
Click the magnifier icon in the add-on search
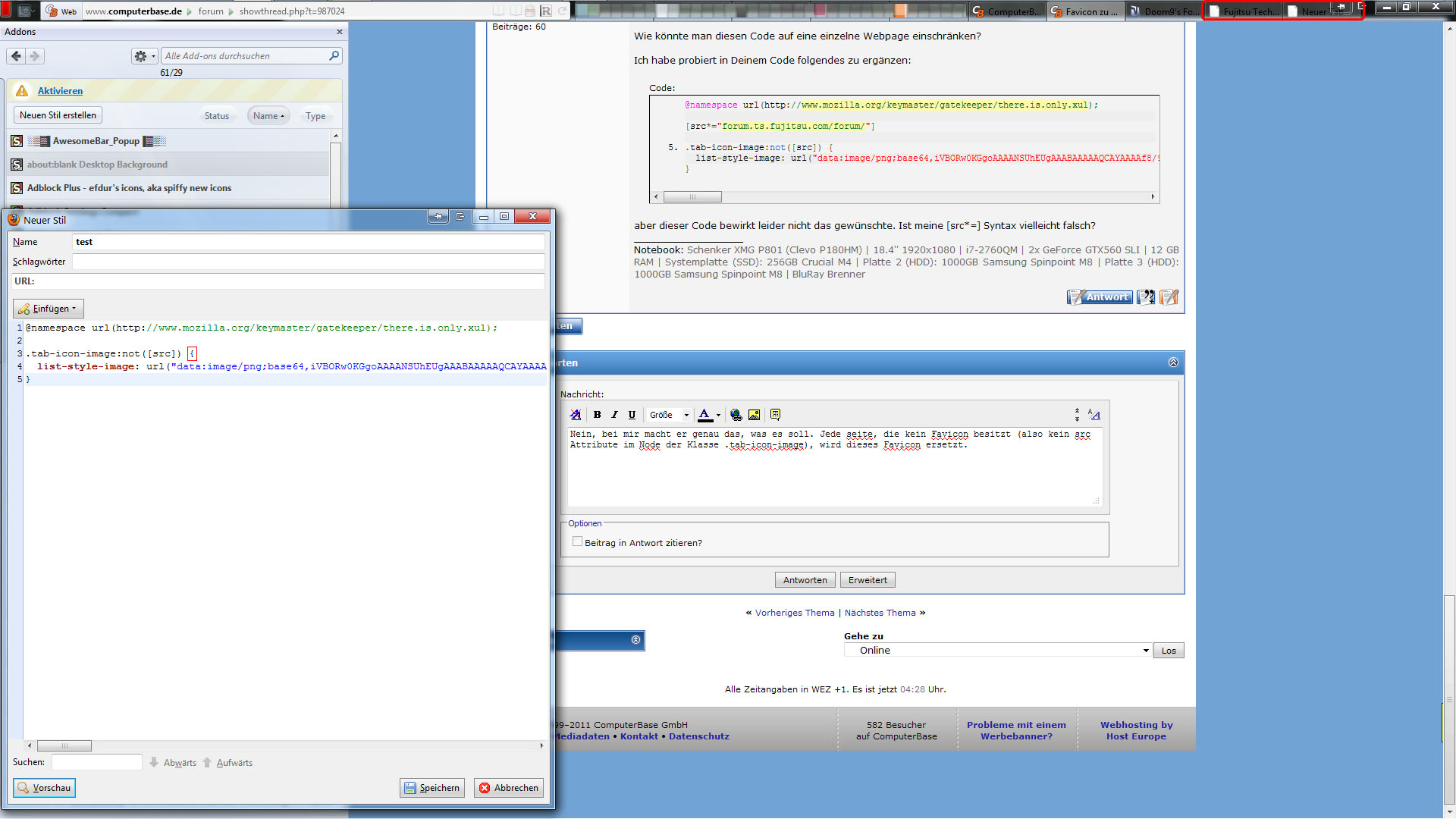(334, 56)
